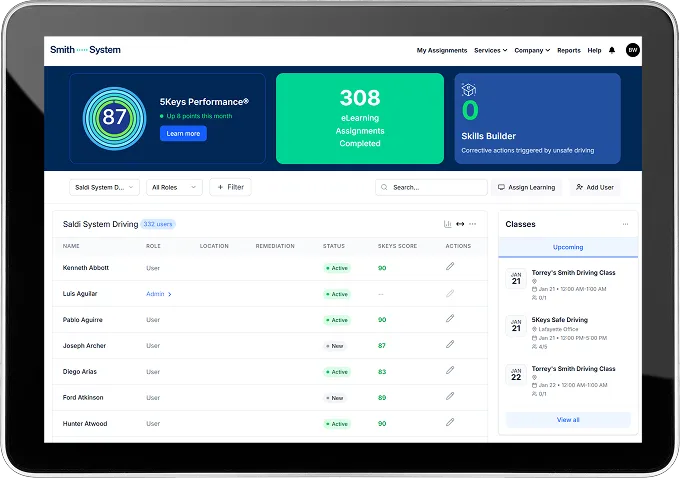Open the Help menu item
Image resolution: width=680 pixels, height=478 pixels.
[x=594, y=50]
